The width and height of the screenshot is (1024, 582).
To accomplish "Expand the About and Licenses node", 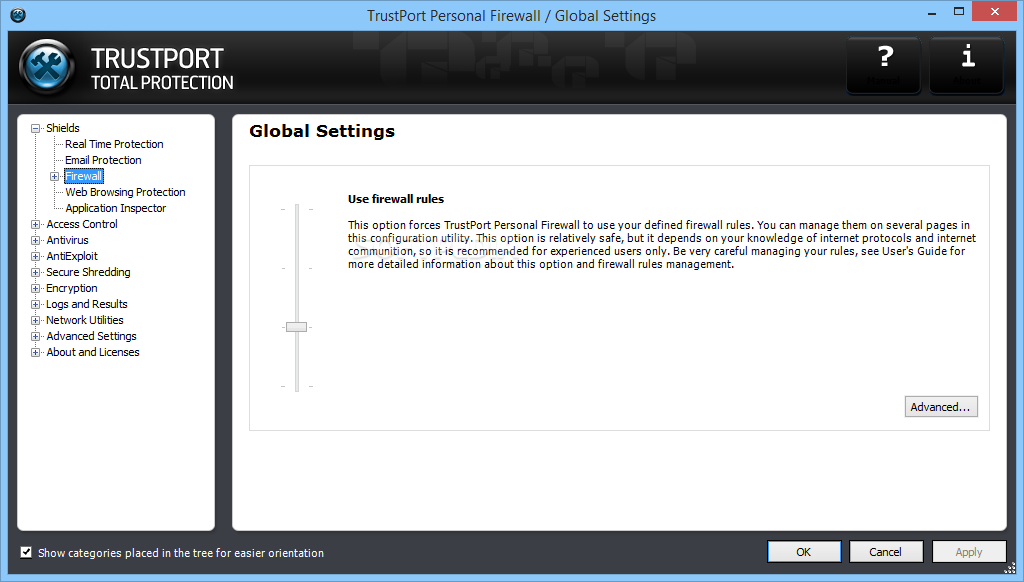I will pyautogui.click(x=35, y=352).
